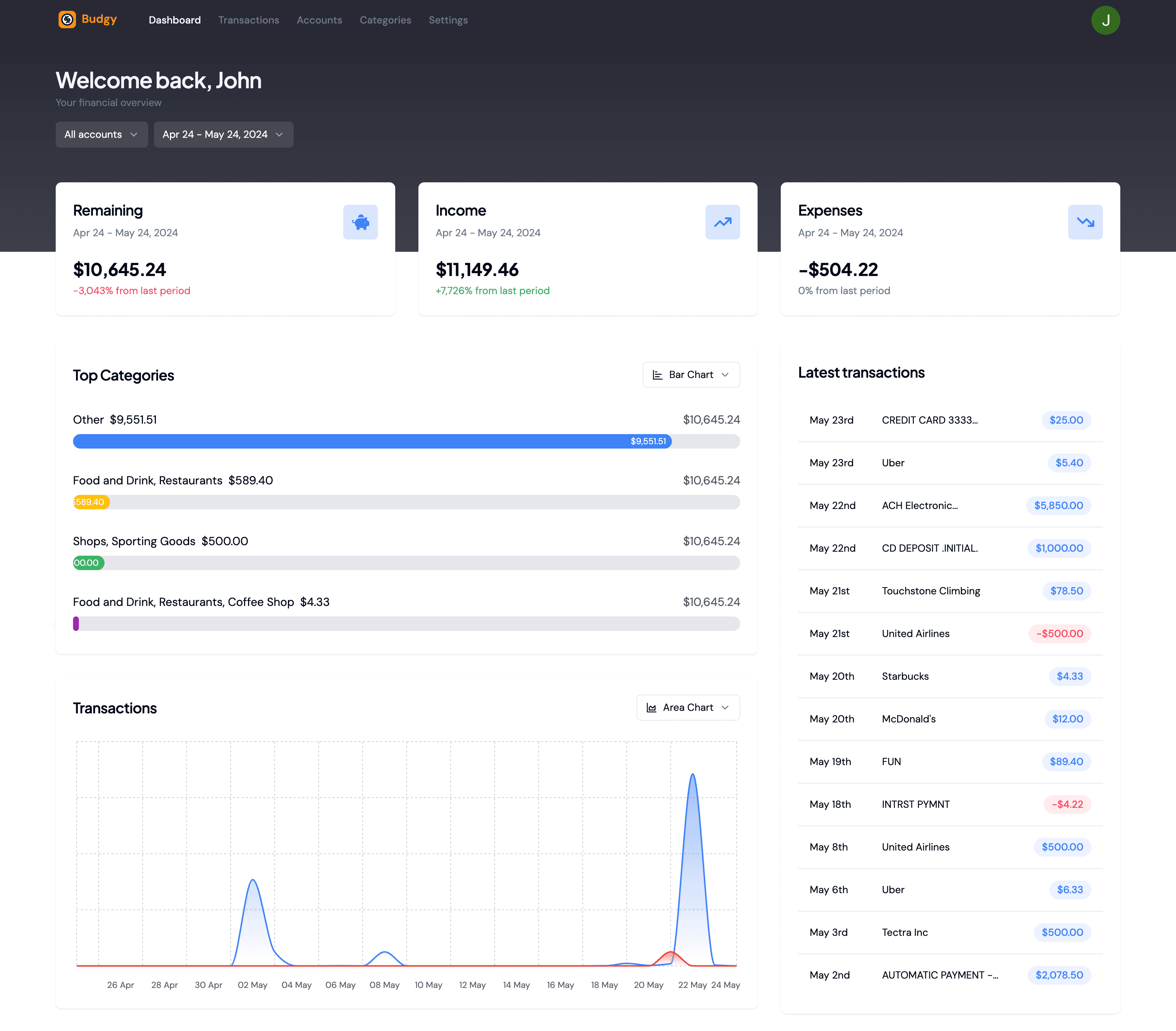
Task: Click the $5,850.00 ACH Electronic amount
Action: (x=1058, y=506)
